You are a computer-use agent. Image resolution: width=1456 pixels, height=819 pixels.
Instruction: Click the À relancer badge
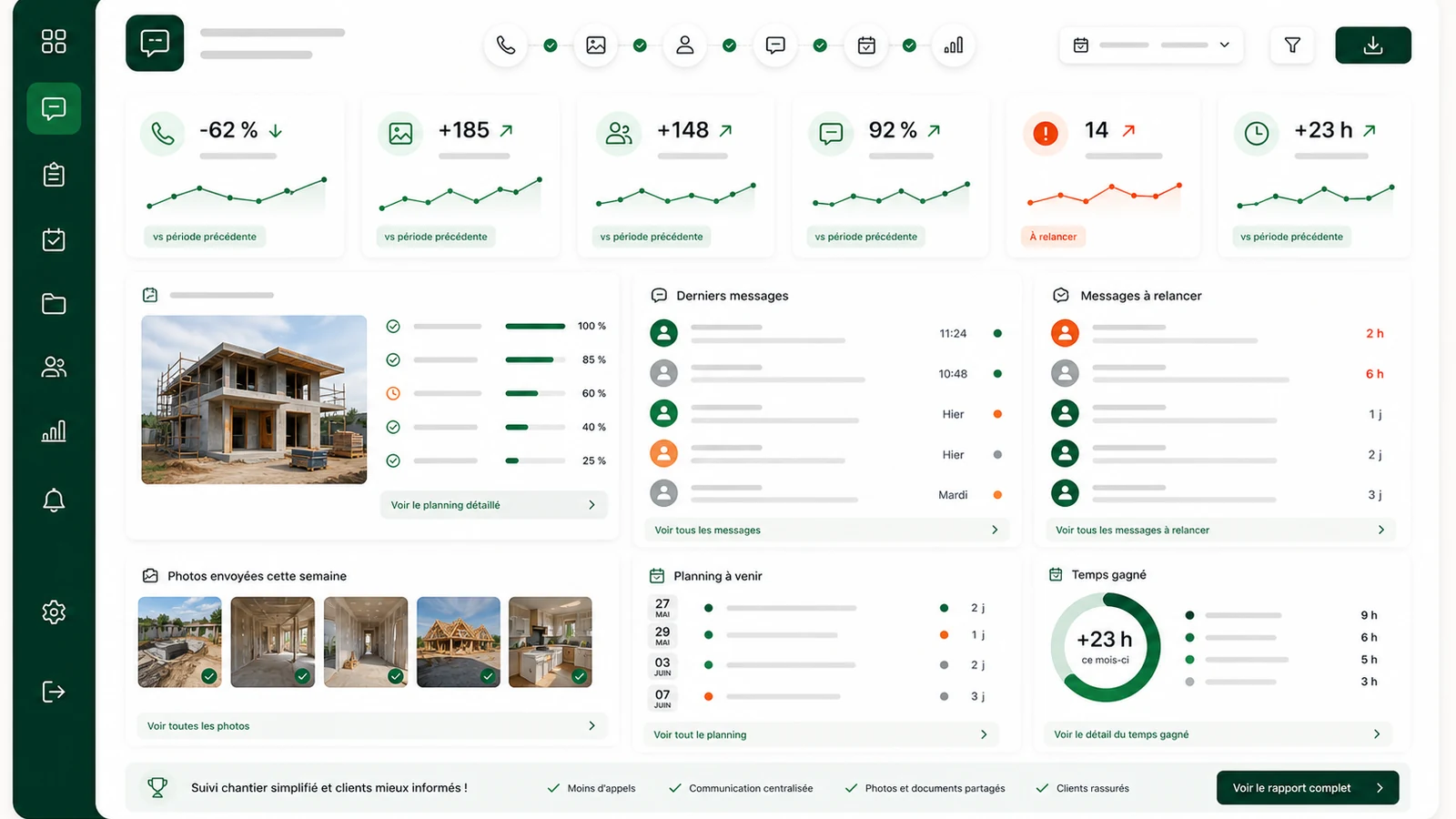point(1053,237)
